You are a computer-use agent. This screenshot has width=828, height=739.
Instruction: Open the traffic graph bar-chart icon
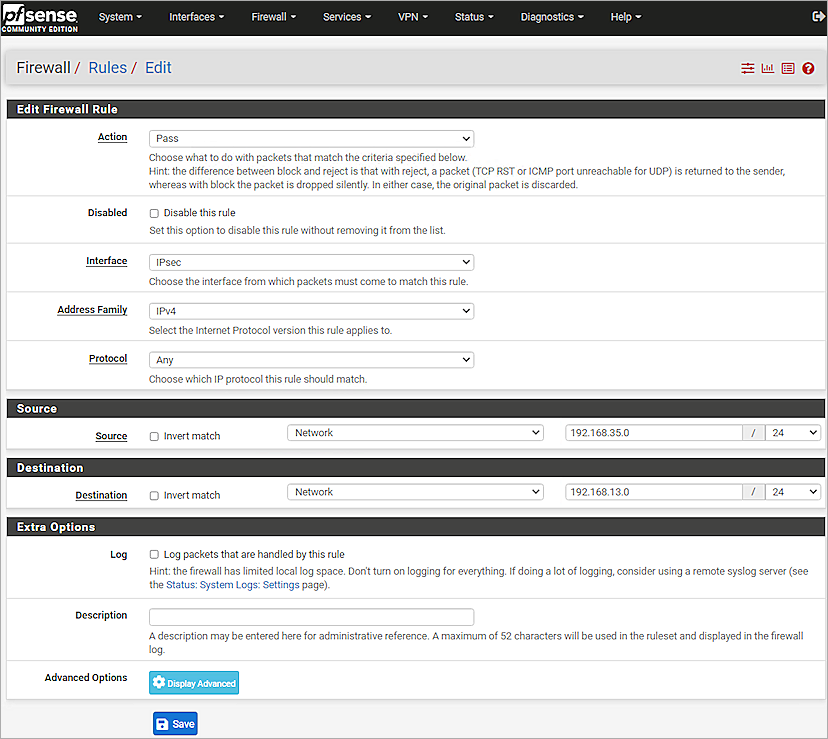tap(767, 68)
